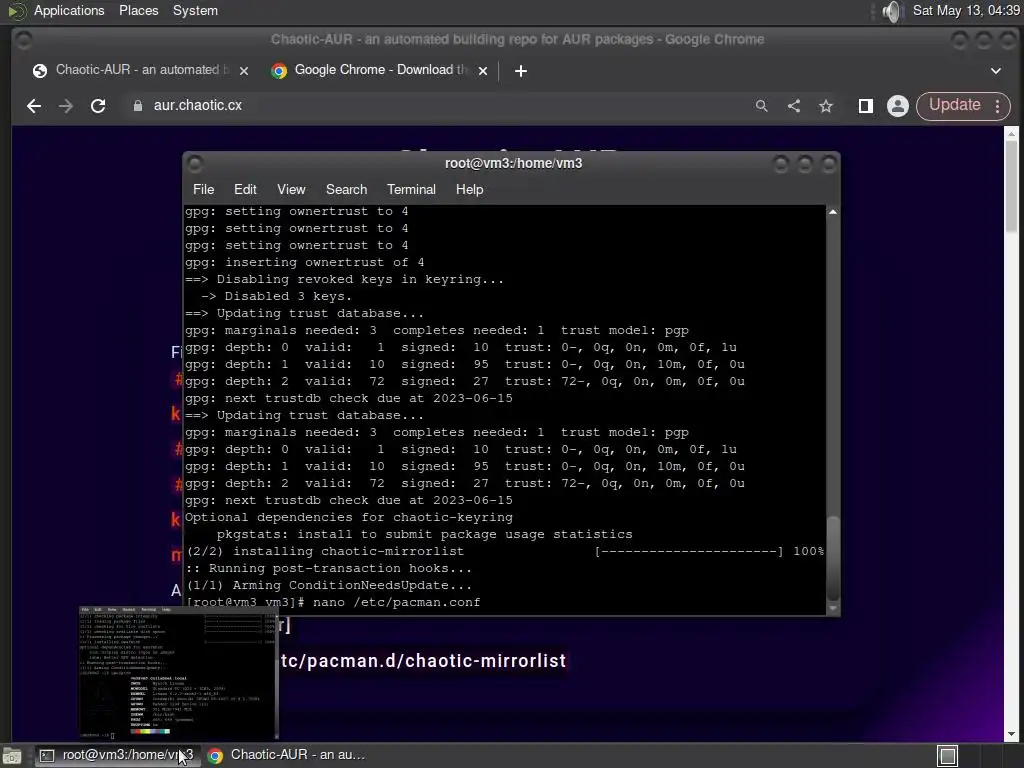The width and height of the screenshot is (1024, 768).
Task: Click the terminal scrollbar up arrow
Action: (x=833, y=212)
